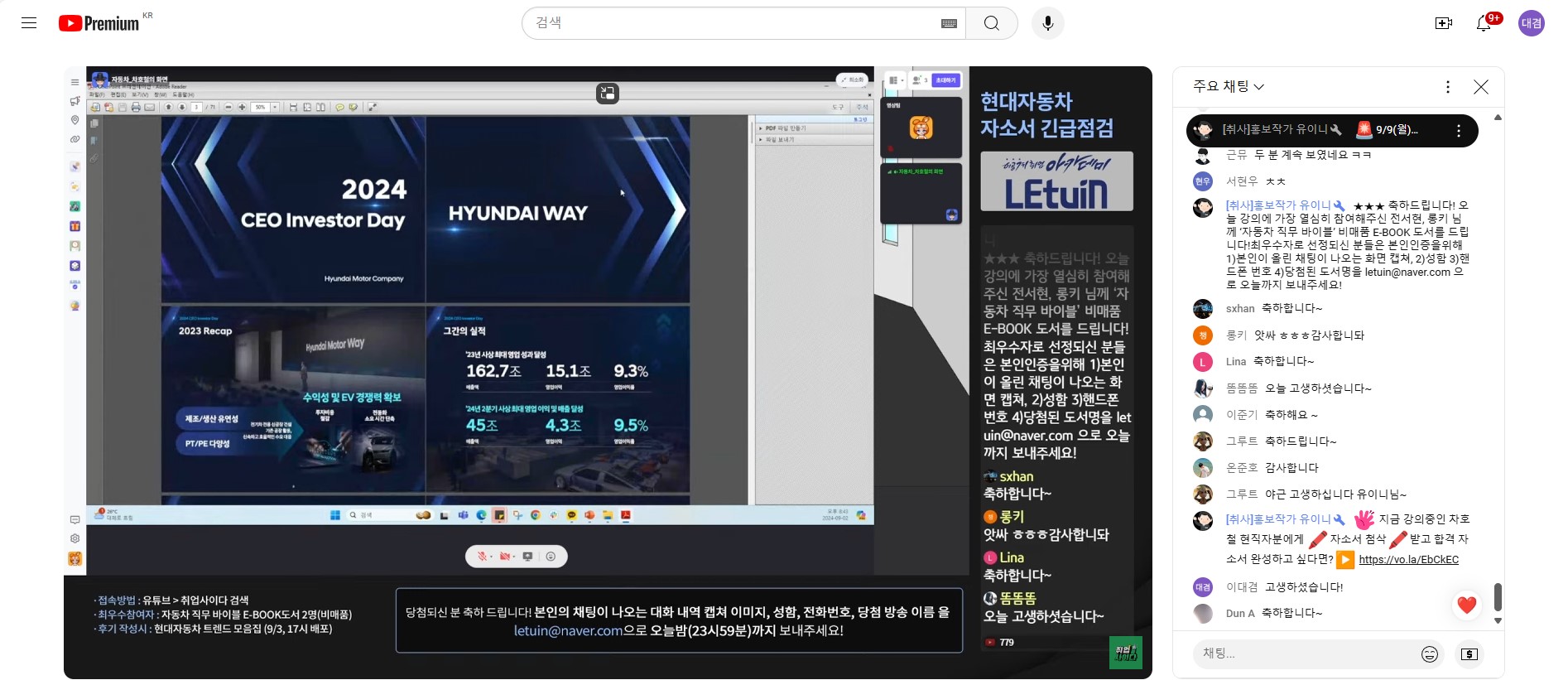This screenshot has height=680, width=1568.
Task: Open notifications bell
Action: 1484,23
